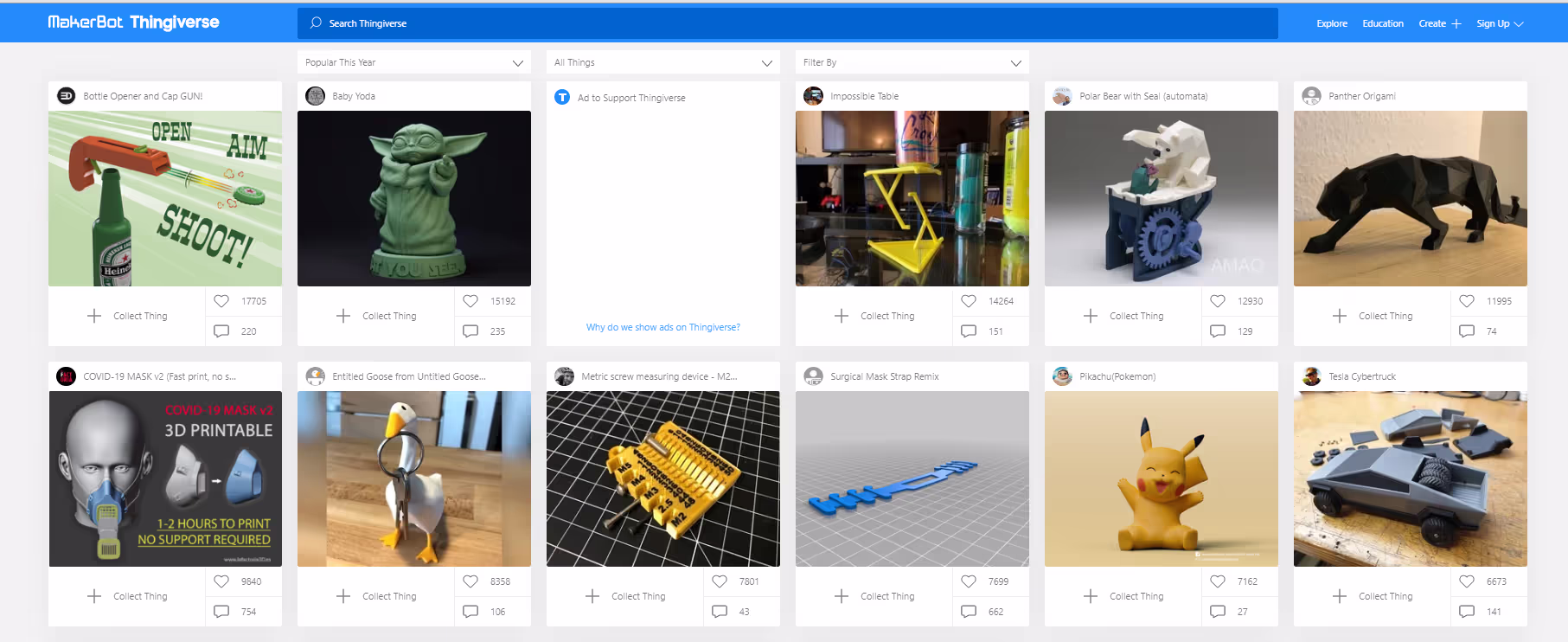Like the Impossible Table thing
Viewport: 1568px width, 642px height.
pos(969,301)
